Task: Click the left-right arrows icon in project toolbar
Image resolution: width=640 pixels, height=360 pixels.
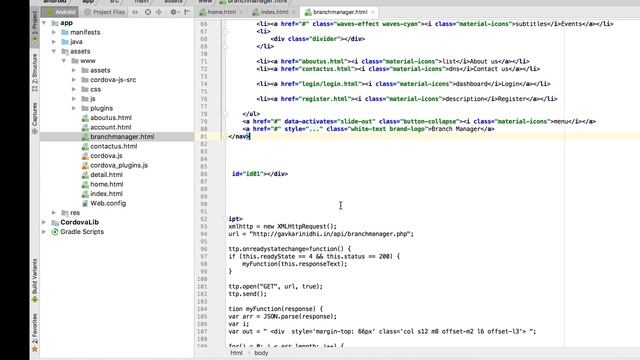Action: 135,12
